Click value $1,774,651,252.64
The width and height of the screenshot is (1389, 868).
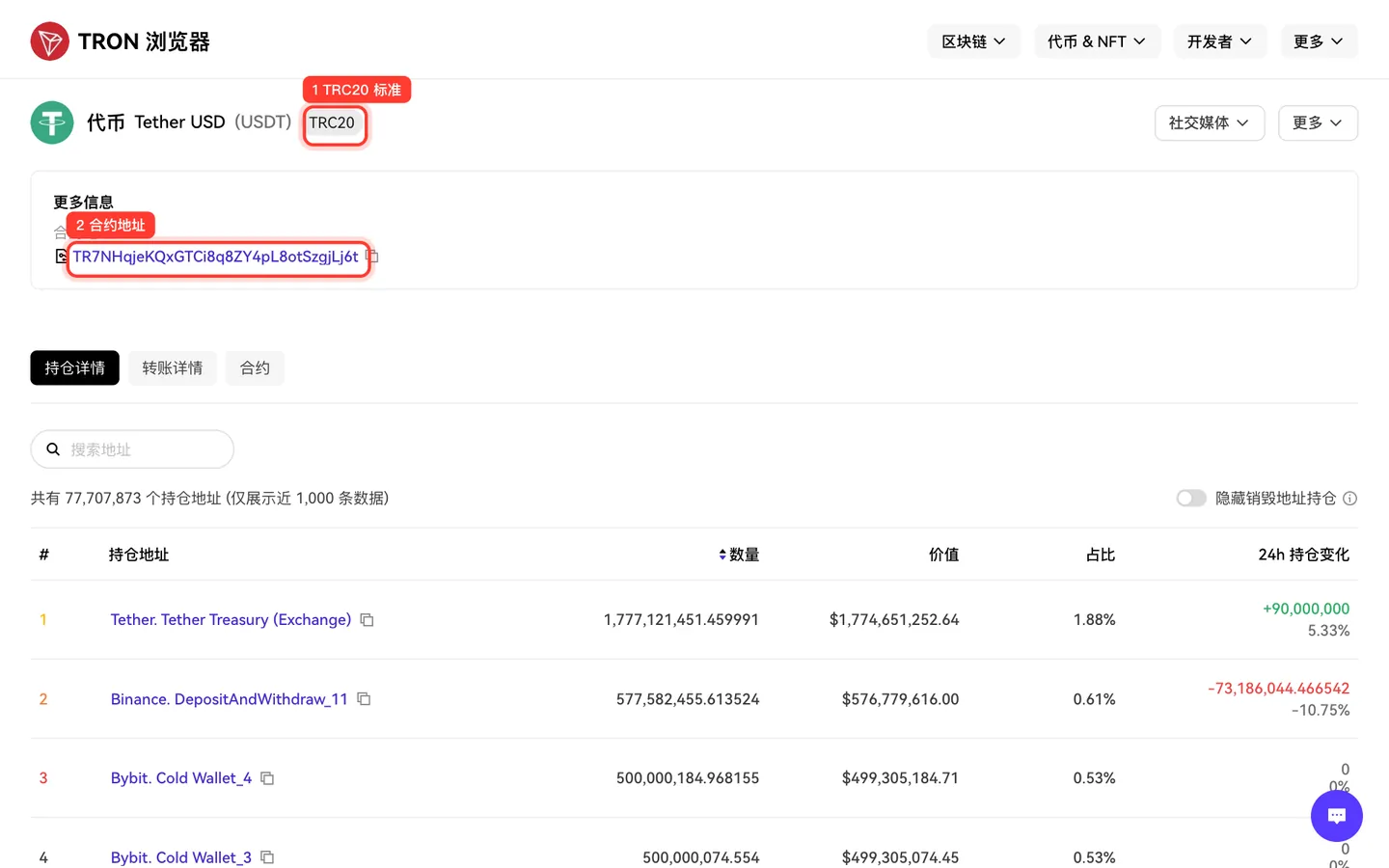[894, 620]
